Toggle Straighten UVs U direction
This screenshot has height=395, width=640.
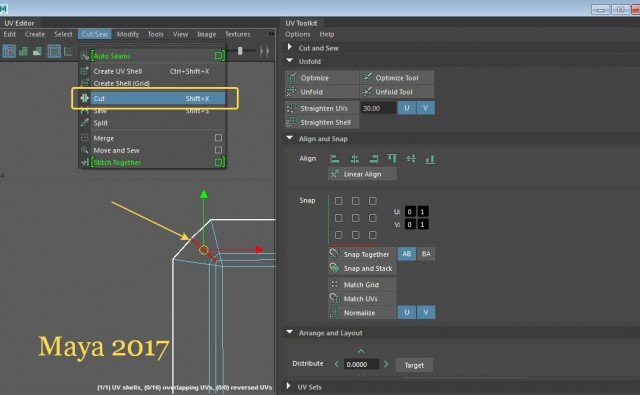(x=407, y=108)
